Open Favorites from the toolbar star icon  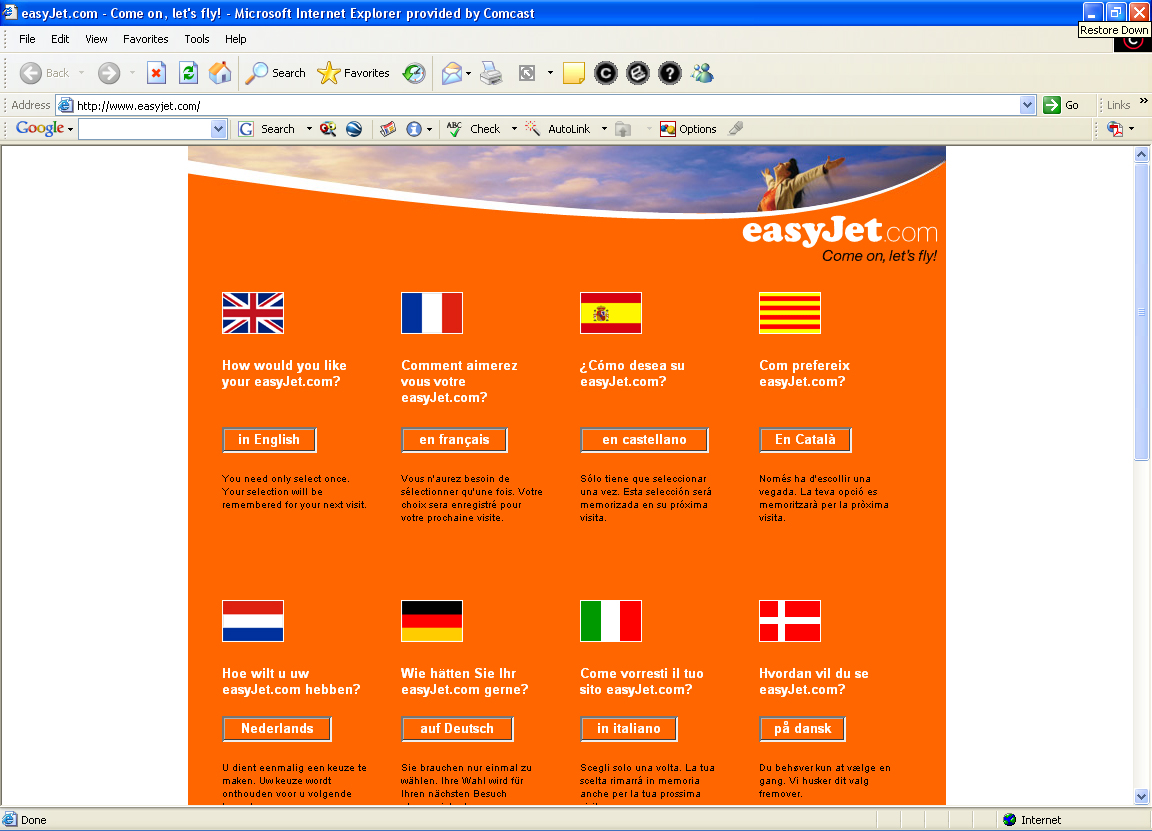point(355,72)
